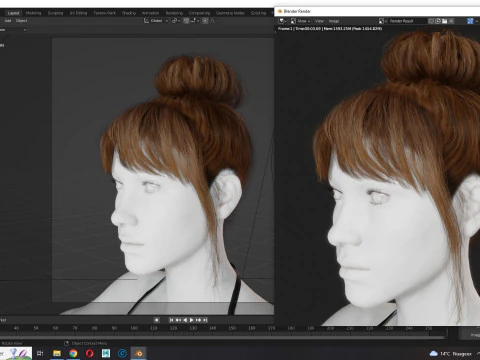The width and height of the screenshot is (480, 360).
Task: Jump to the start frame in timeline
Action: point(171,320)
